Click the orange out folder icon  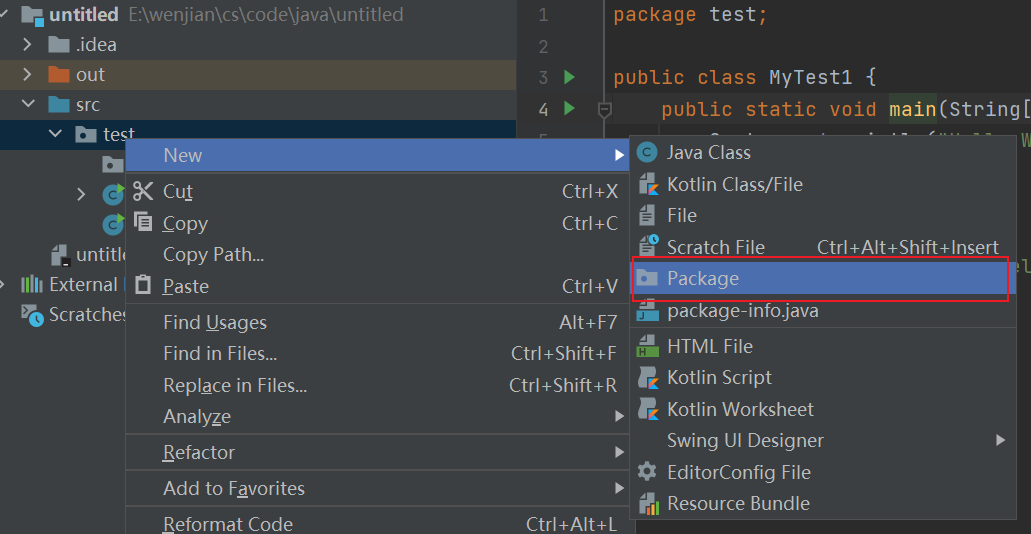coord(59,74)
